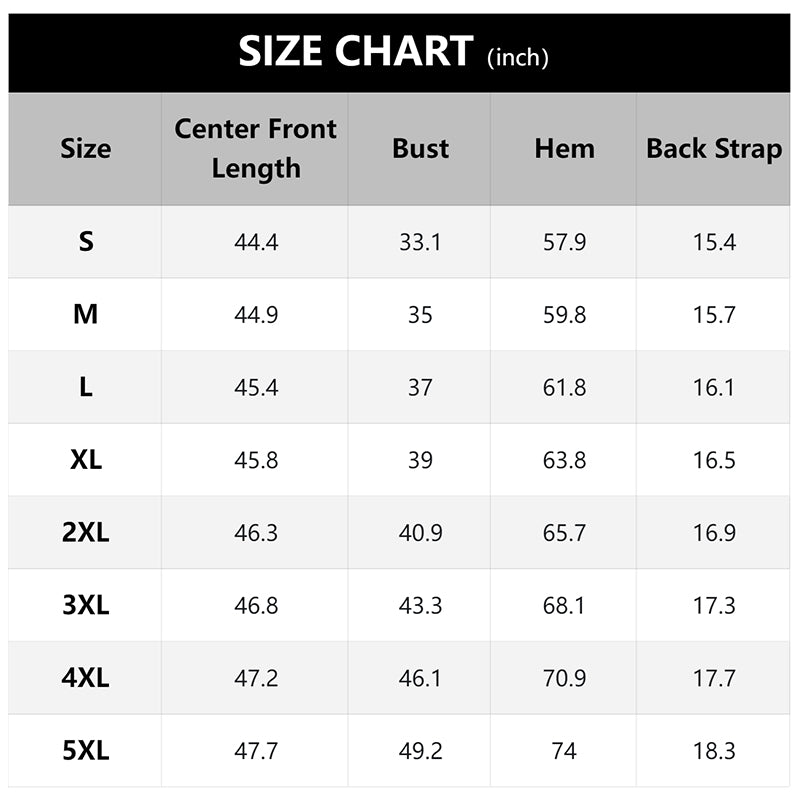Select the Size column header
Screen dimensions: 800x800
pos(86,148)
